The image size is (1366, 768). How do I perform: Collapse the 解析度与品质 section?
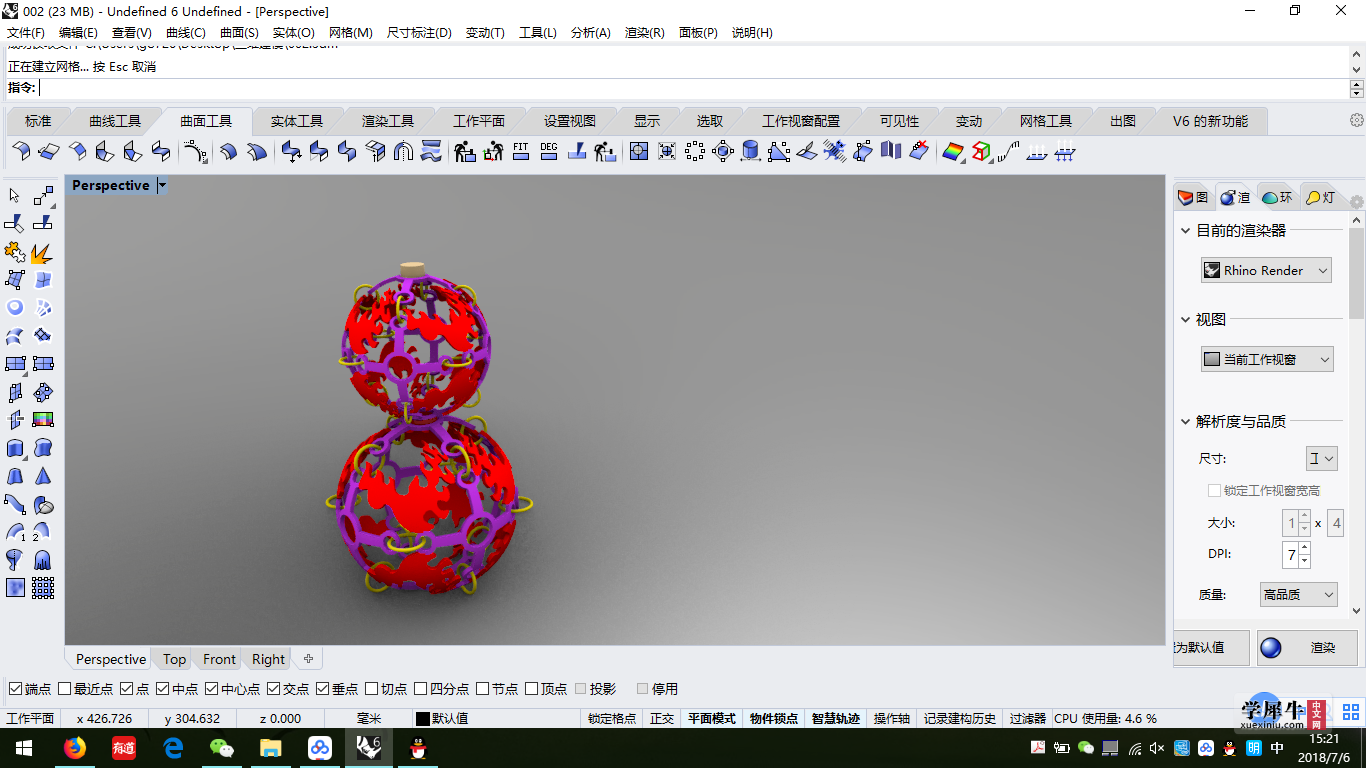coord(1186,421)
